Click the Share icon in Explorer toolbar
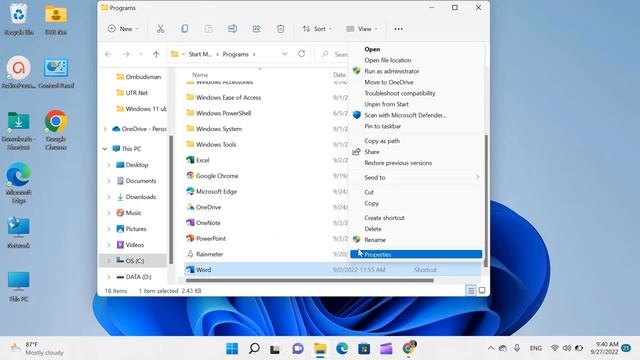 256,29
